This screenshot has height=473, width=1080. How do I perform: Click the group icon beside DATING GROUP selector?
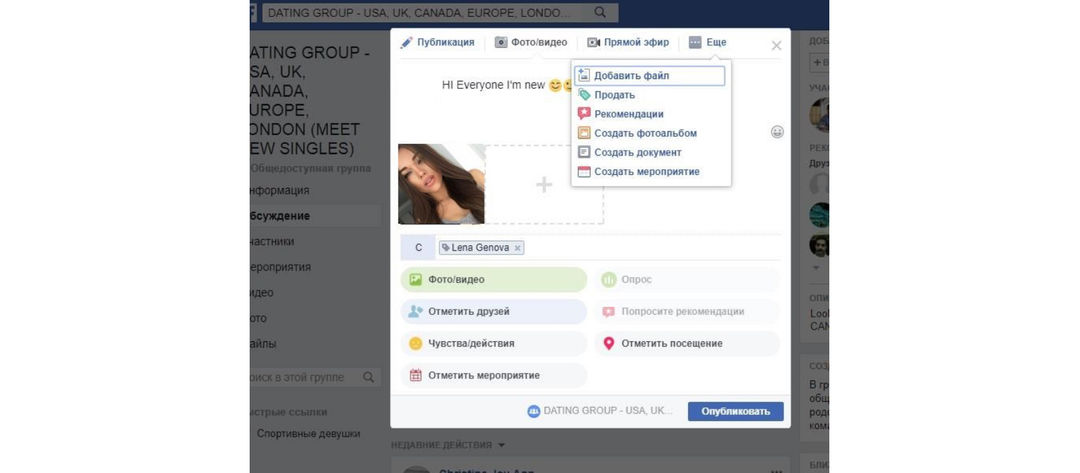click(533, 412)
